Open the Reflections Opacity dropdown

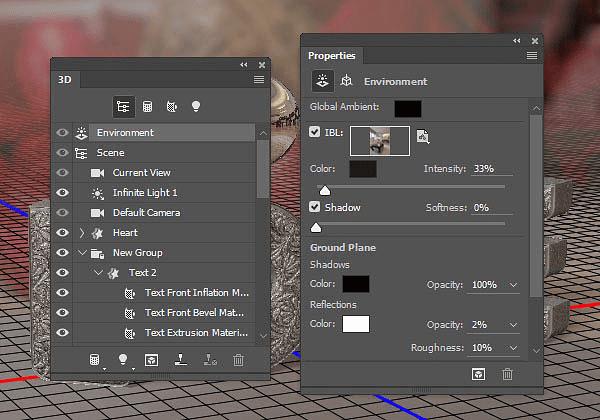pyautogui.click(x=514, y=325)
